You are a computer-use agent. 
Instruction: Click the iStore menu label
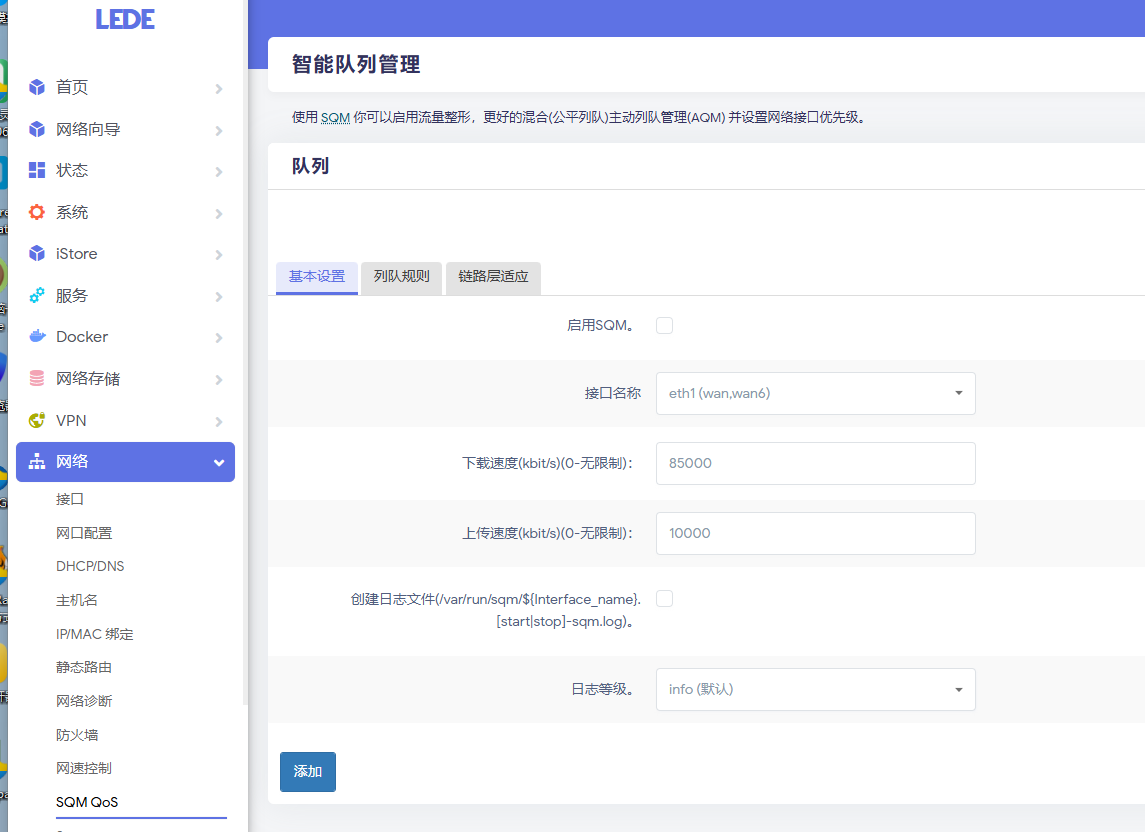coord(76,253)
